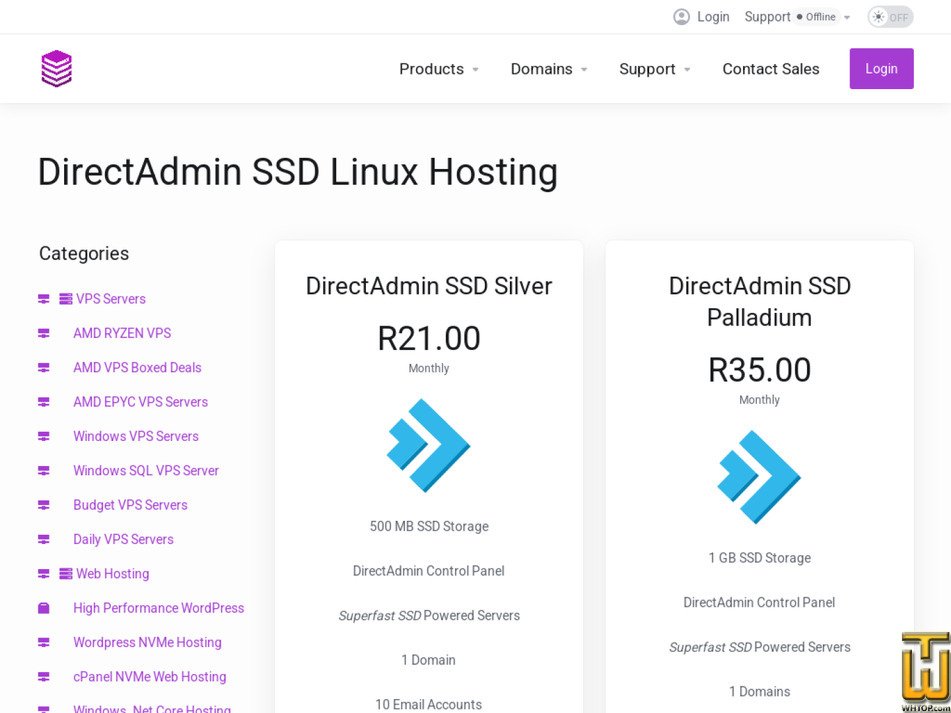Click DirectAdmin SSD Linux Hosting page heading
This screenshot has width=951, height=713.
[298, 172]
